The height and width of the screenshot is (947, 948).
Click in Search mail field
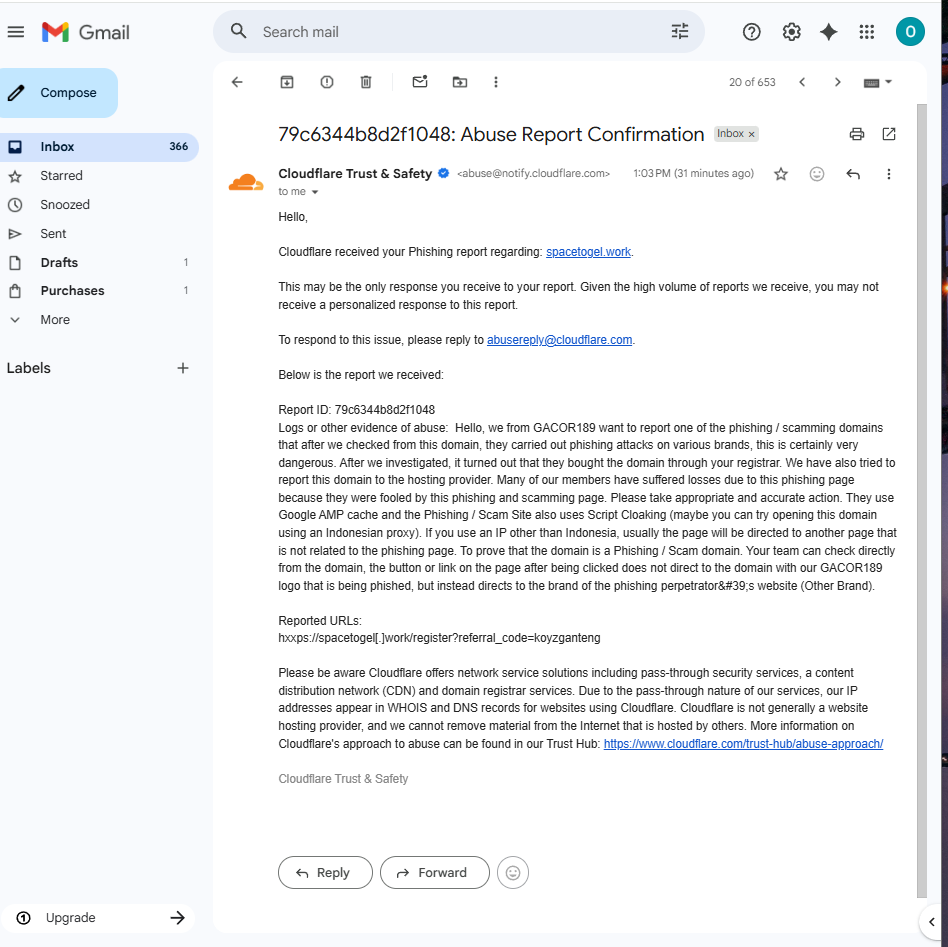pyautogui.click(x=459, y=31)
